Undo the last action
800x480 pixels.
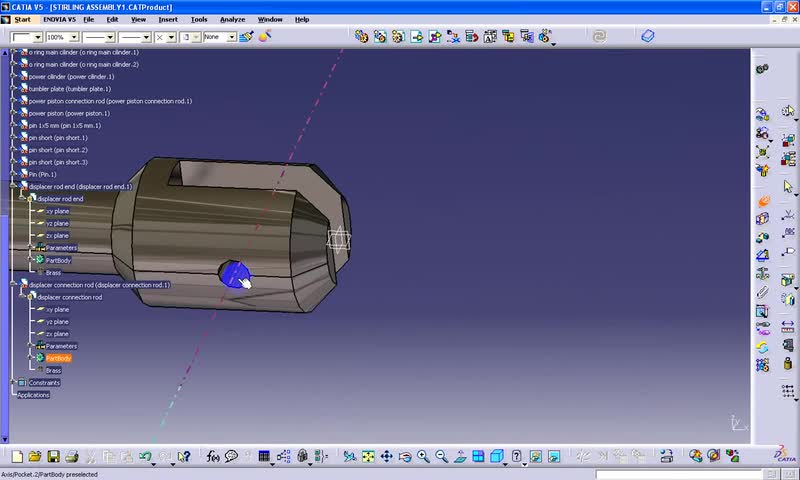(x=145, y=456)
